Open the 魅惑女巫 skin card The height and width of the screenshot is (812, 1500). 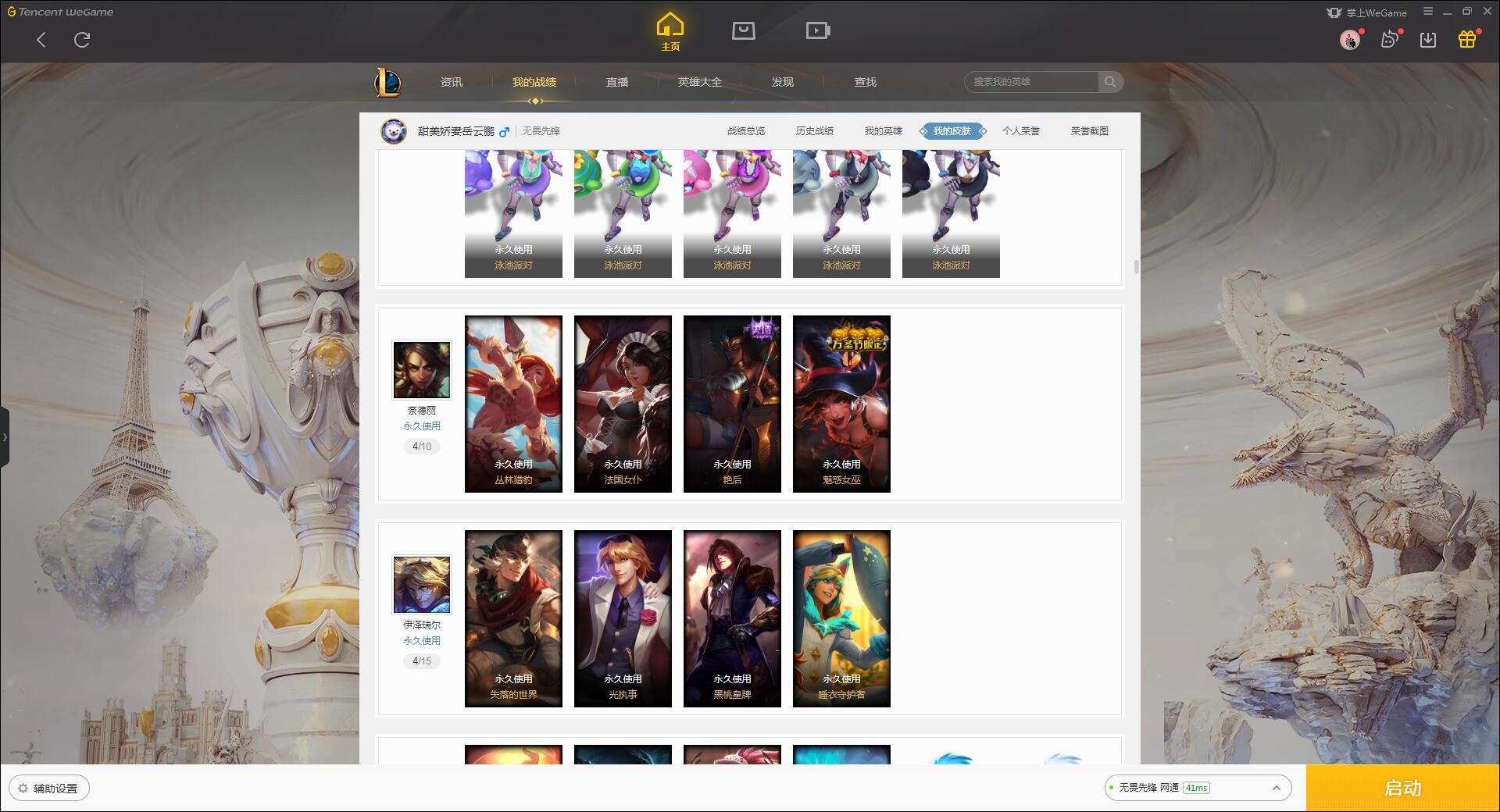click(x=841, y=404)
